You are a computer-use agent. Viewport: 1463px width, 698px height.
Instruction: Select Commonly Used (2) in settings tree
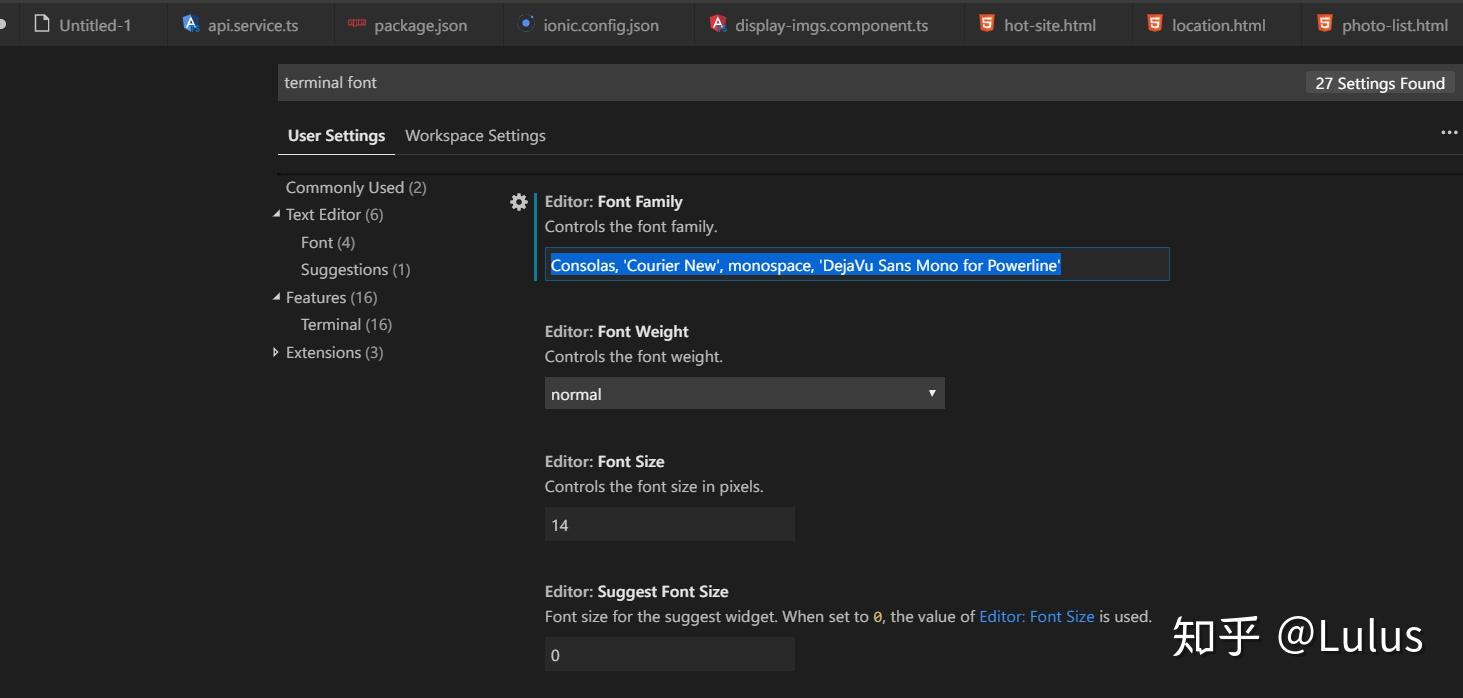pos(356,188)
